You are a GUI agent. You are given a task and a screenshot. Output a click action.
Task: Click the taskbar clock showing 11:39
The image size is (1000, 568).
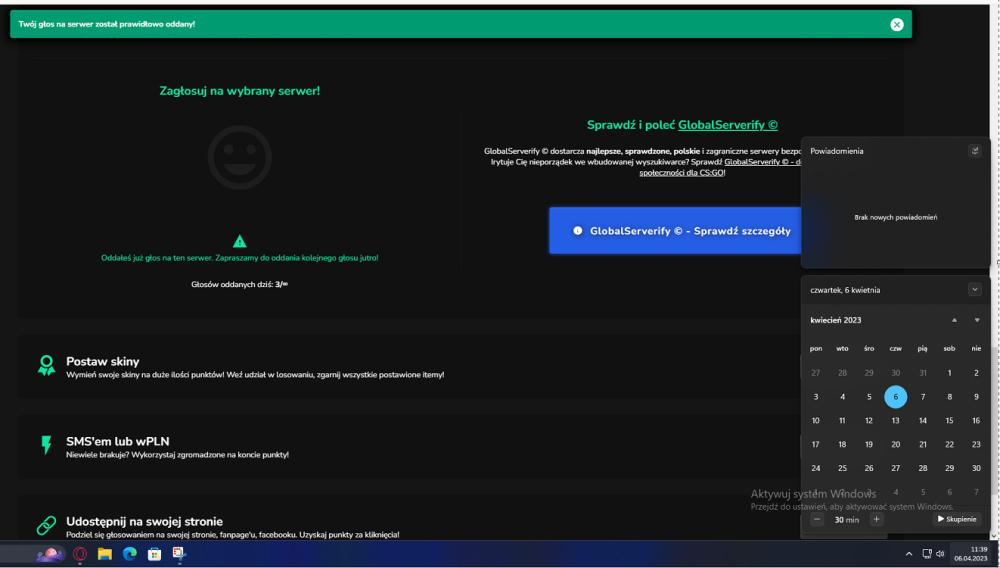pyautogui.click(x=971, y=553)
